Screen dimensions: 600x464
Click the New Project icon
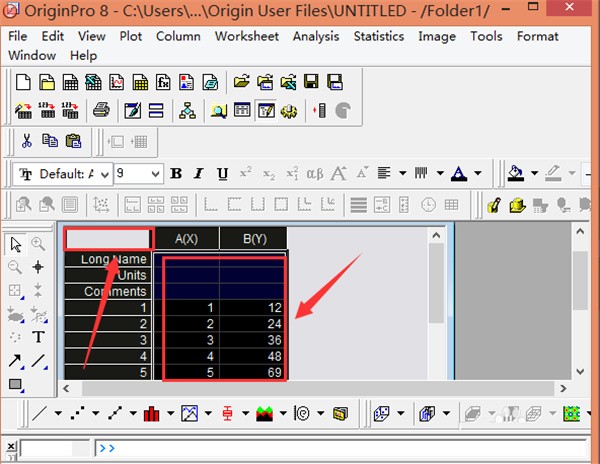[23, 82]
